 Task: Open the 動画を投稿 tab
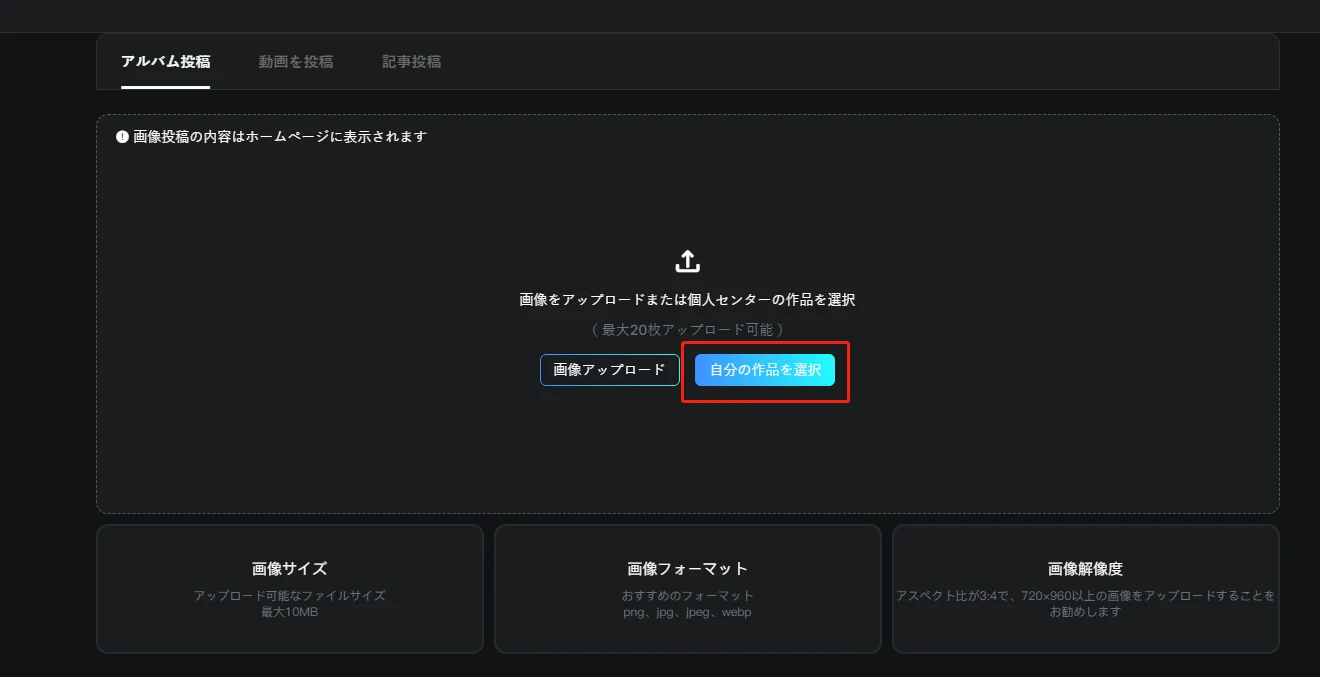[x=296, y=62]
